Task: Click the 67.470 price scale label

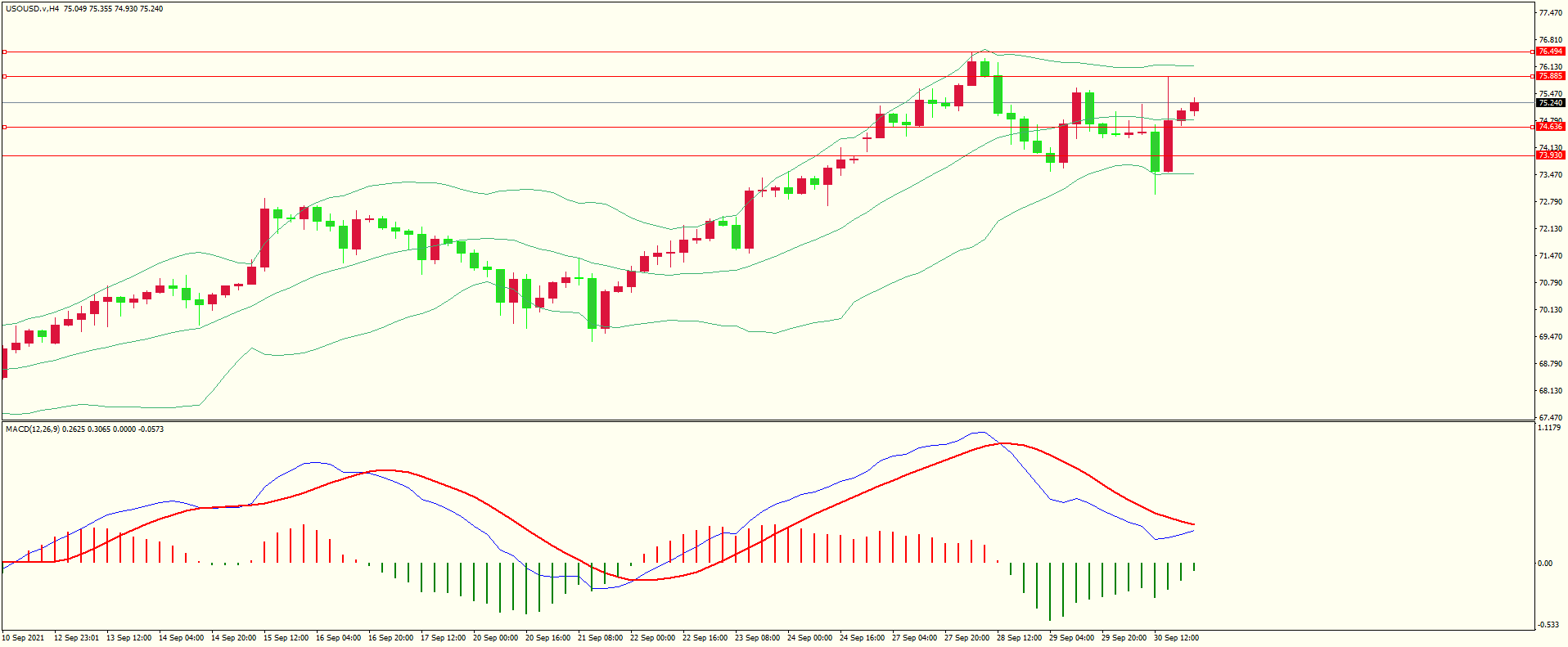Action: pyautogui.click(x=1551, y=418)
